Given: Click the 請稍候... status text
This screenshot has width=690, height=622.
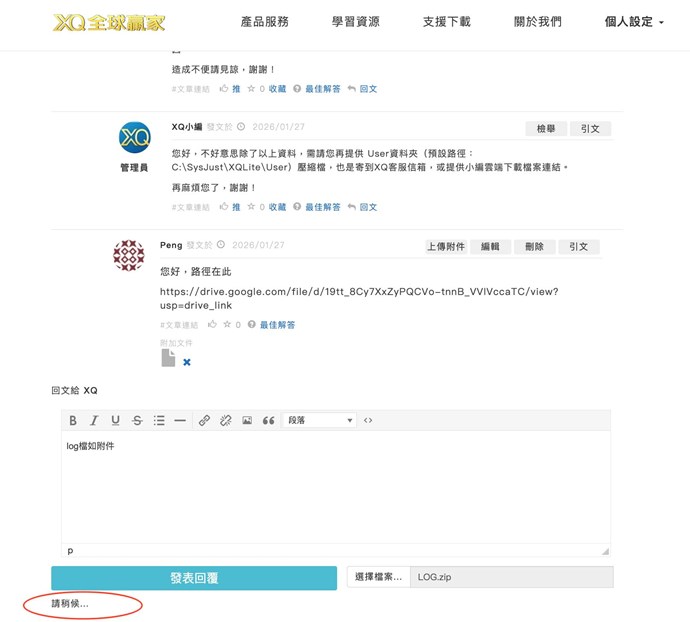Looking at the screenshot, I should 70,604.
